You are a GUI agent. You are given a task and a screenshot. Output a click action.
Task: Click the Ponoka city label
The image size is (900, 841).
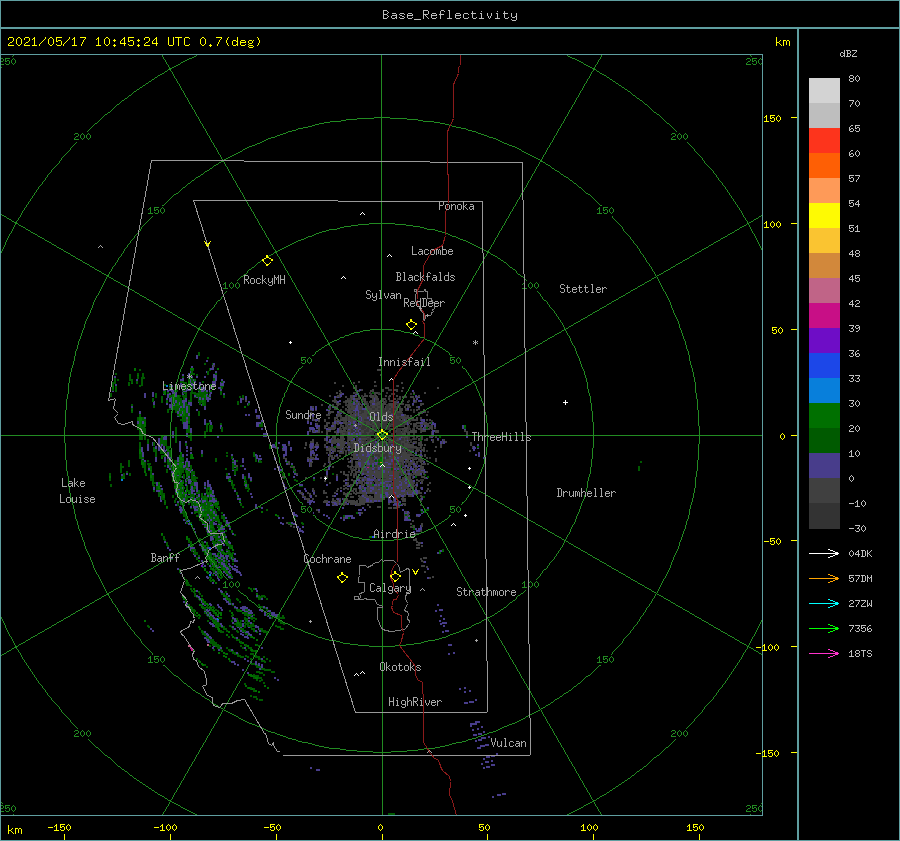456,206
